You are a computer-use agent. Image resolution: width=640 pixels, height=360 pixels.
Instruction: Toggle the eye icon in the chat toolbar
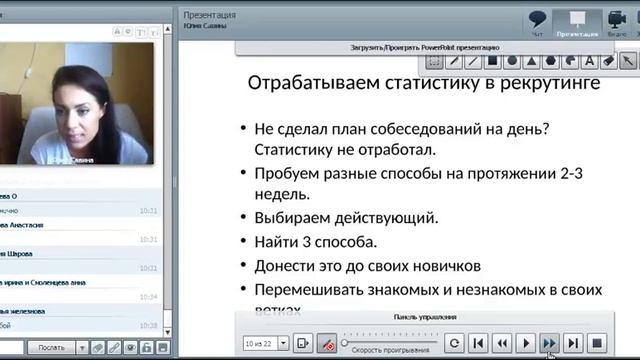coord(131,348)
